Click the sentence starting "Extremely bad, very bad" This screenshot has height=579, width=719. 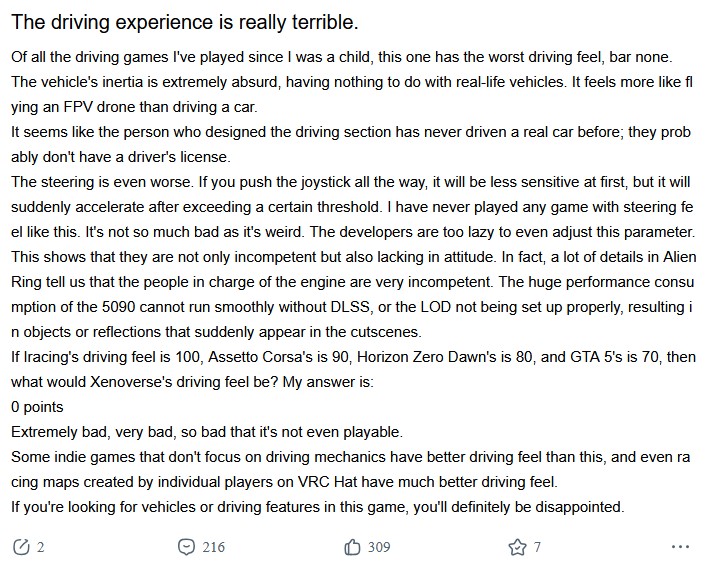click(206, 432)
